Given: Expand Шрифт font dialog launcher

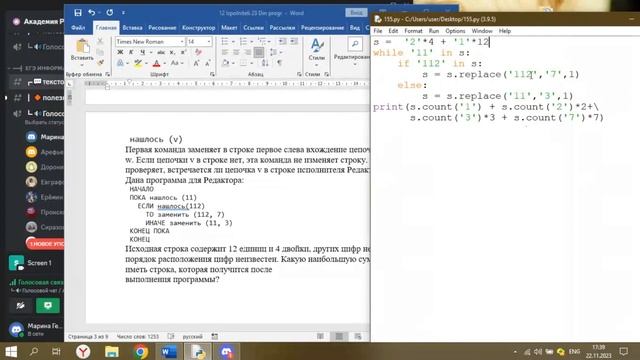Looking at the screenshot, I should (x=212, y=74).
